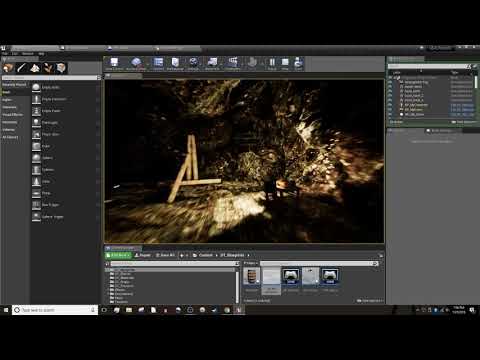Image resolution: width=480 pixels, height=360 pixels.
Task: Open the Help menu
Action: pyautogui.click(x=41, y=54)
